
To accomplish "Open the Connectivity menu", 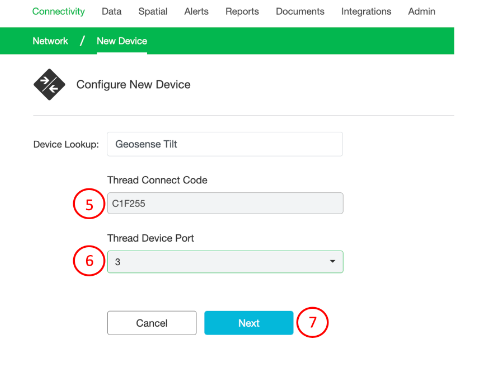I will pyautogui.click(x=58, y=12).
